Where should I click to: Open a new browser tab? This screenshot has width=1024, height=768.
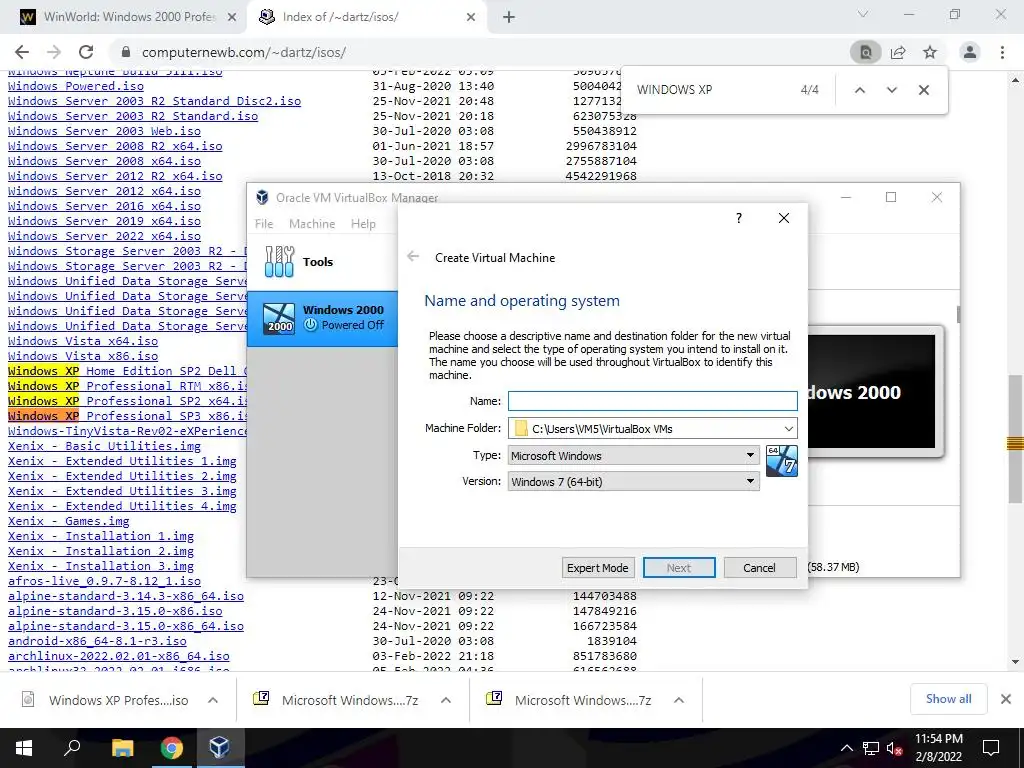509,17
